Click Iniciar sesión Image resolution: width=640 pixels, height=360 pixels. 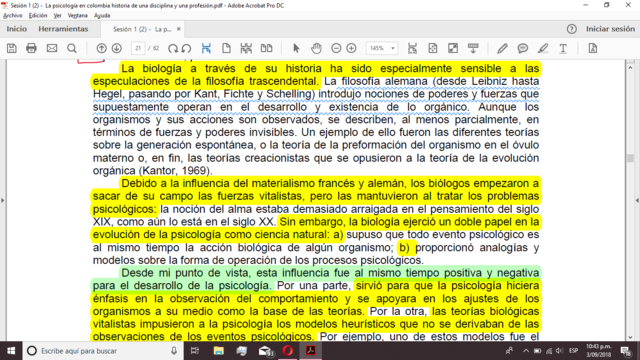(611, 29)
